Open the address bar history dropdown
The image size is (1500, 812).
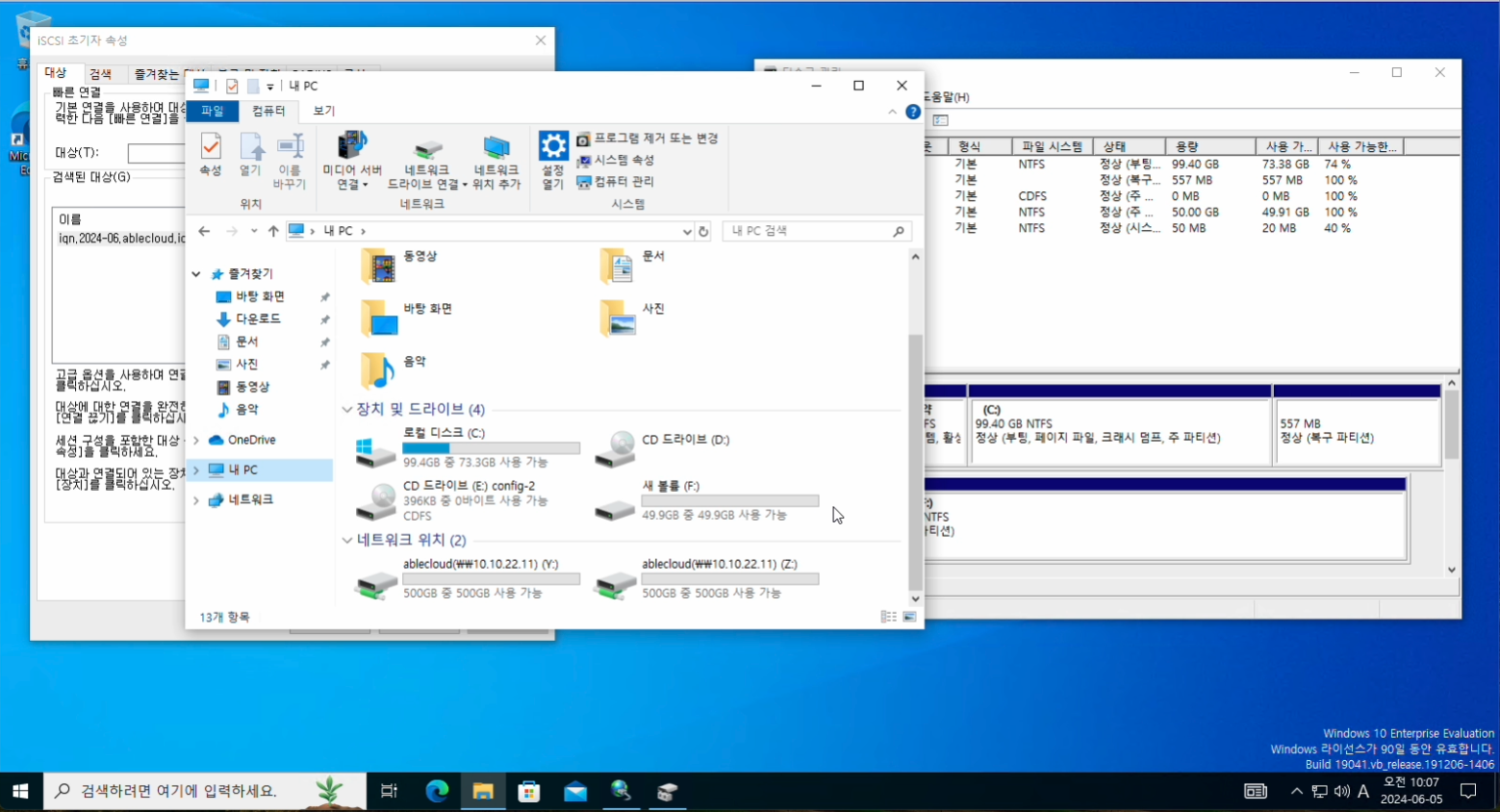pyautogui.click(x=686, y=232)
